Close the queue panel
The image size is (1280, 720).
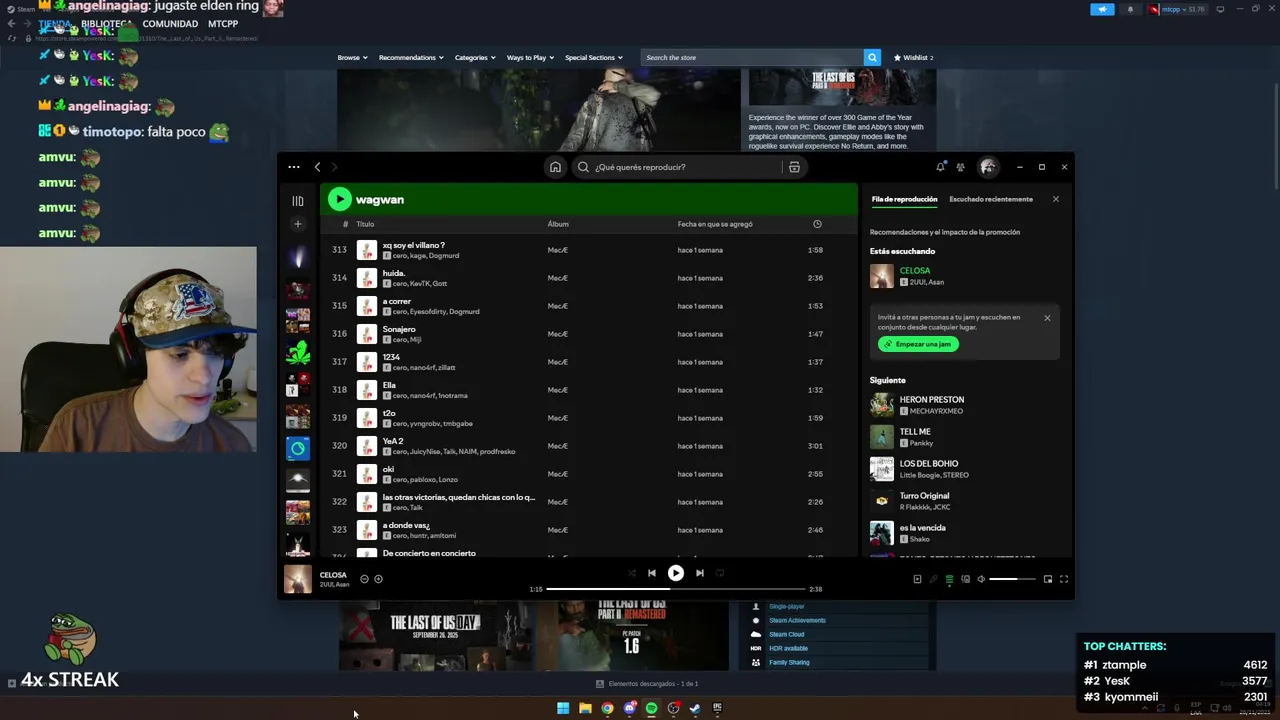tap(1055, 199)
